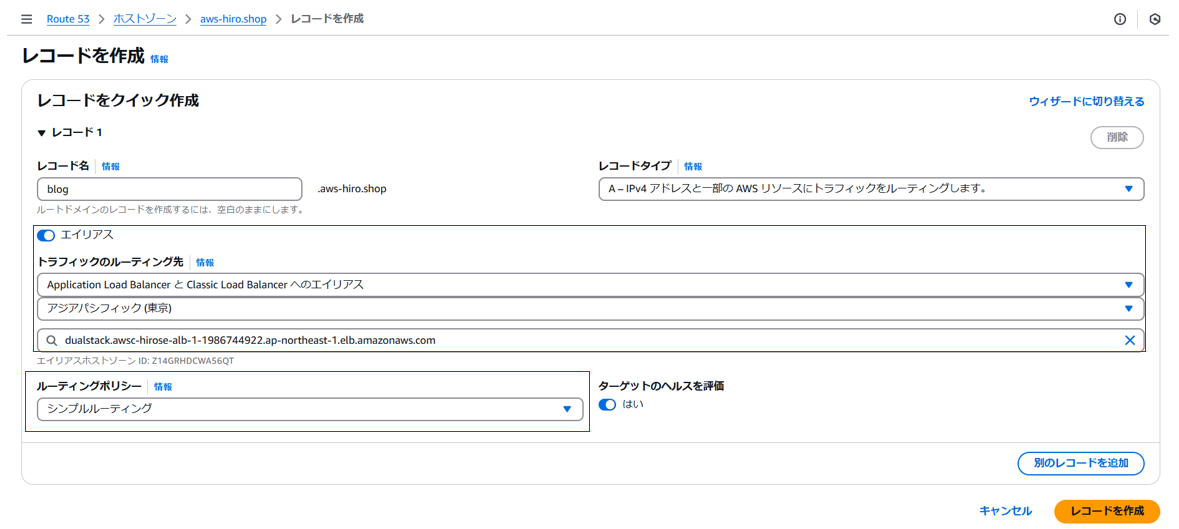
Task: Click the hexagon settings icon at top right
Action: tap(1156, 19)
